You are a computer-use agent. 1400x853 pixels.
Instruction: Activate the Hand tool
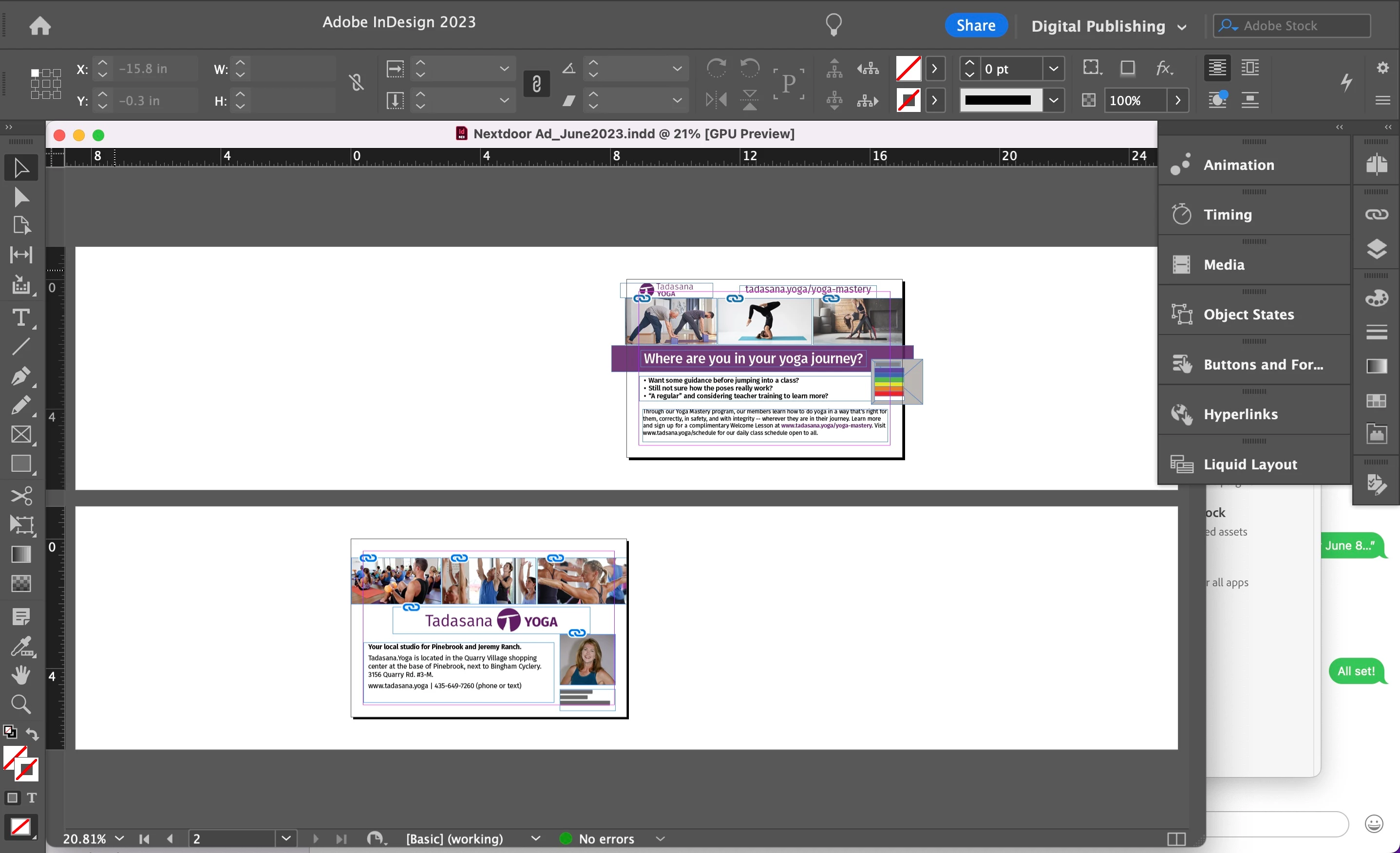(21, 675)
